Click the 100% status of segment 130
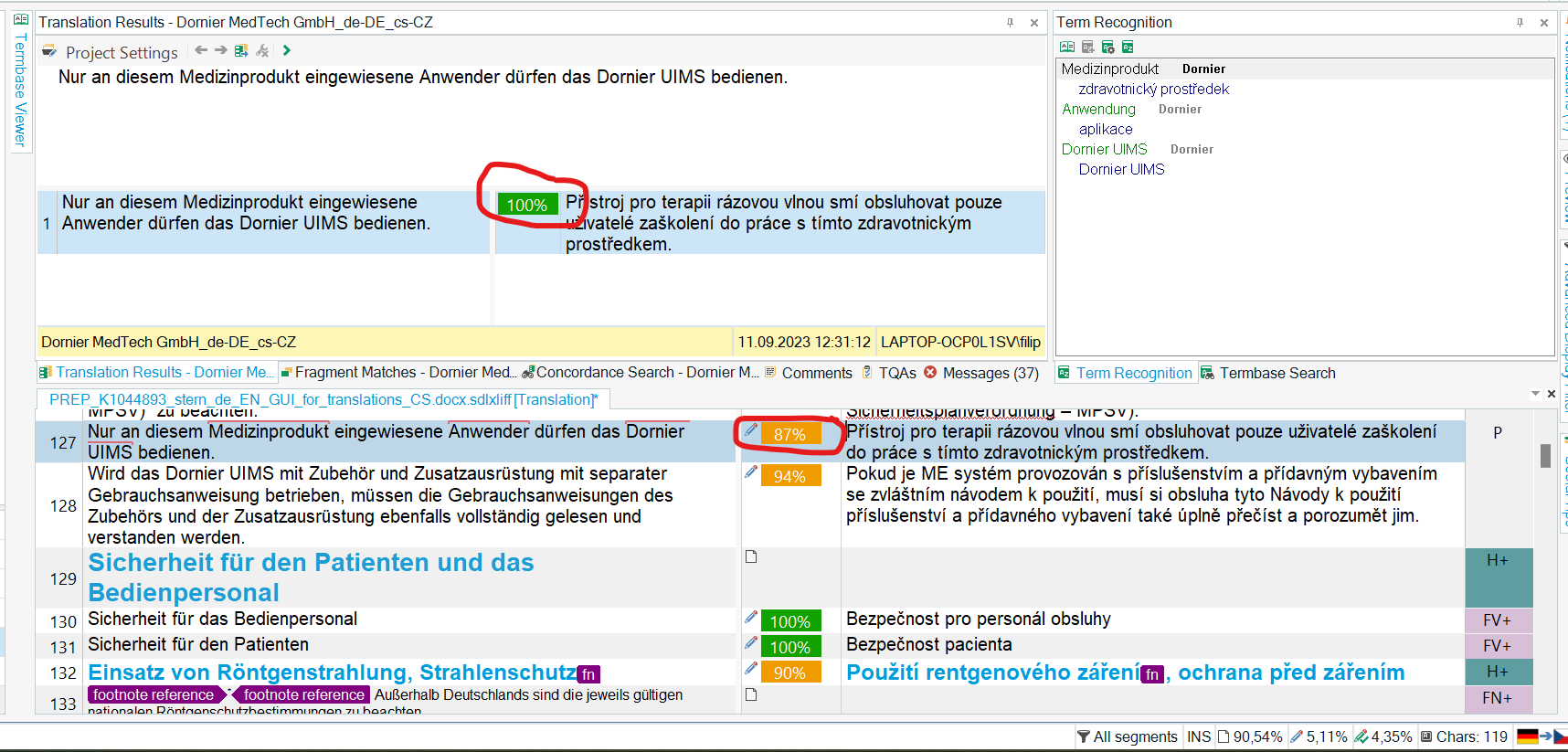 (x=790, y=621)
